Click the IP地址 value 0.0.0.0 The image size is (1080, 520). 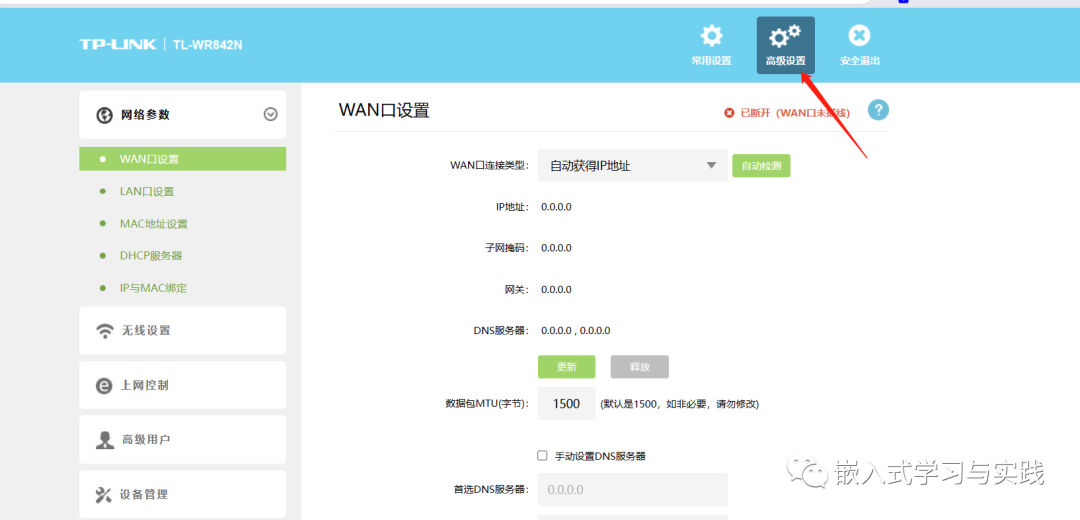pos(557,207)
